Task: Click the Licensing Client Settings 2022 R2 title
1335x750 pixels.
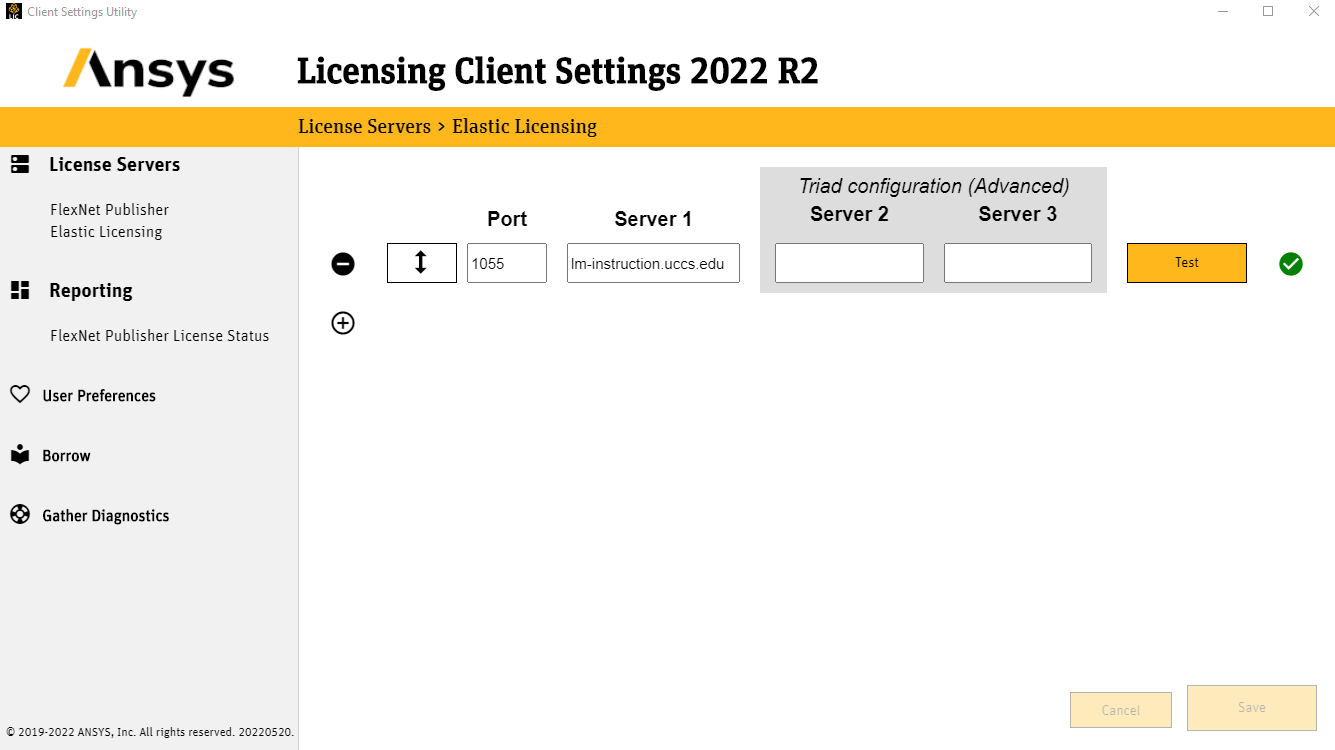Action: coord(558,72)
